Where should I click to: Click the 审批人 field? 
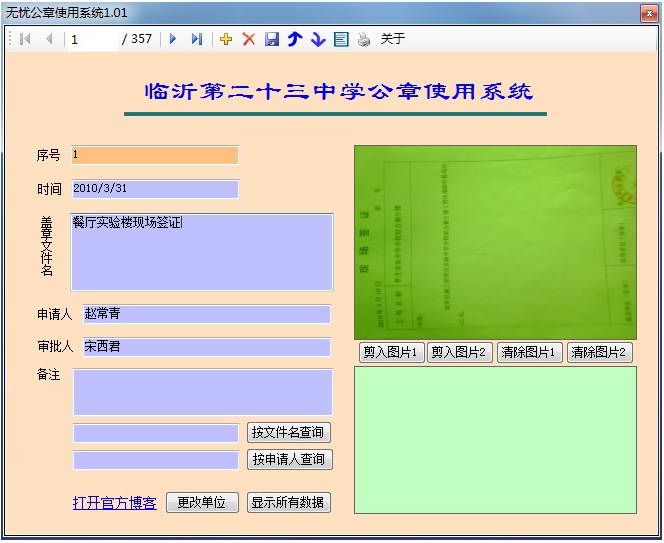coord(206,347)
